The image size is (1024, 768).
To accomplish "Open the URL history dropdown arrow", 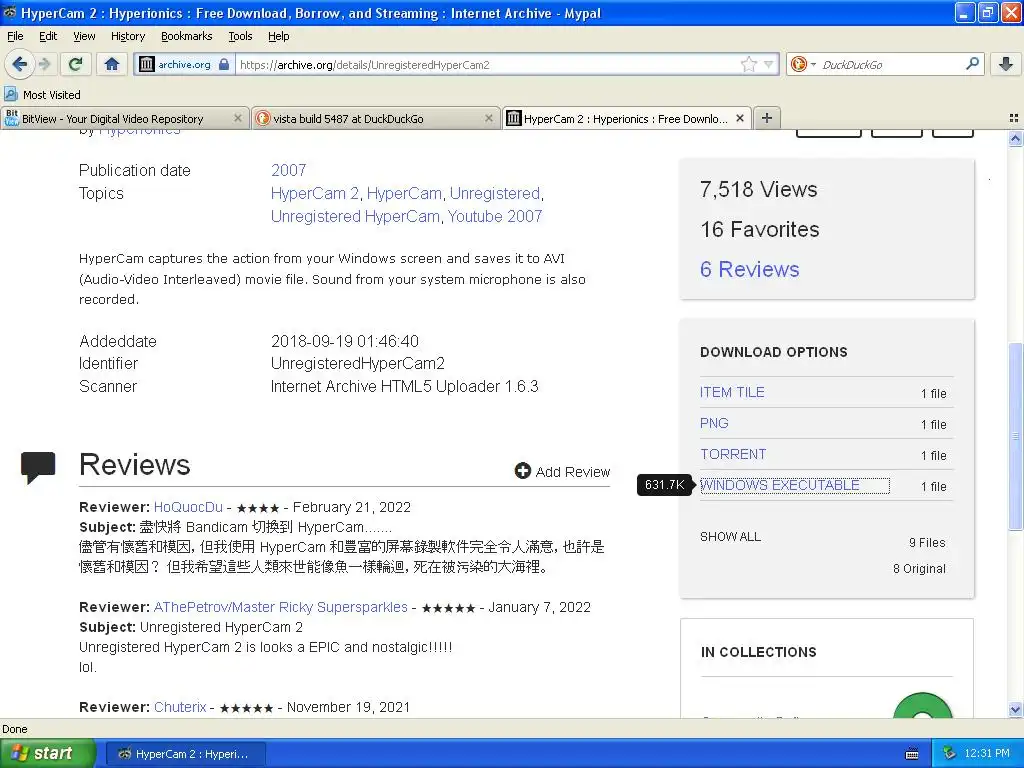I will [x=769, y=64].
